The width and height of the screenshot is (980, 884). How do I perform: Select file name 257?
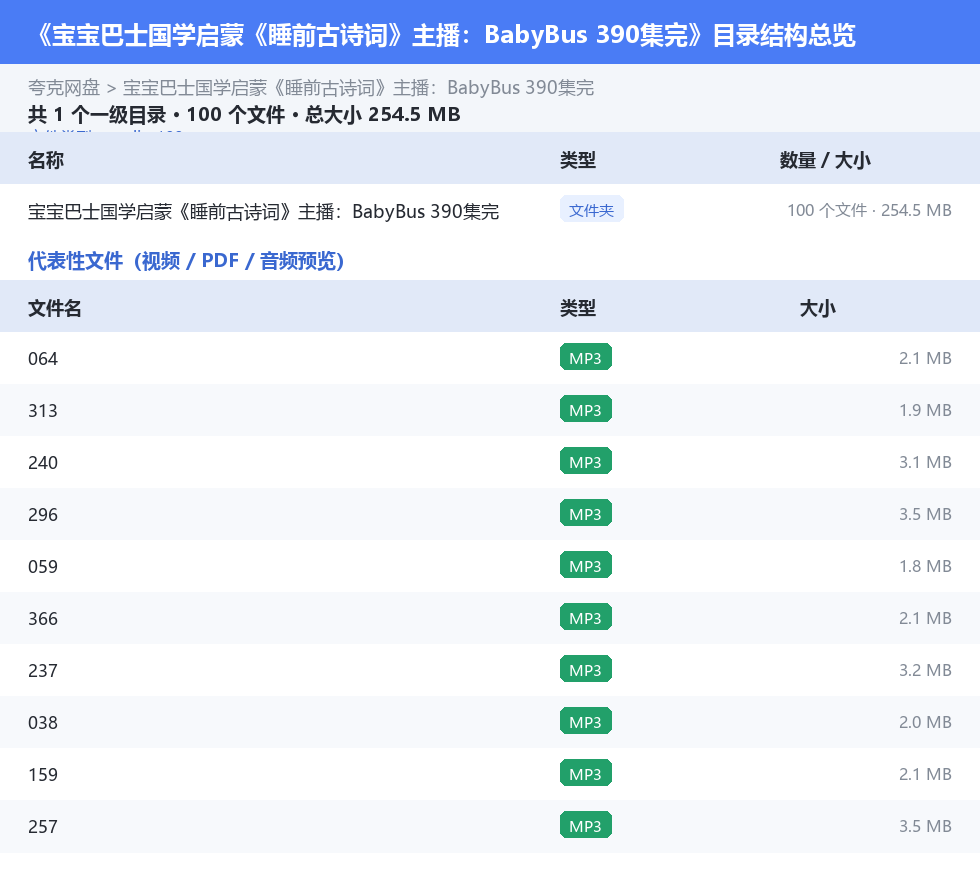coord(42,826)
